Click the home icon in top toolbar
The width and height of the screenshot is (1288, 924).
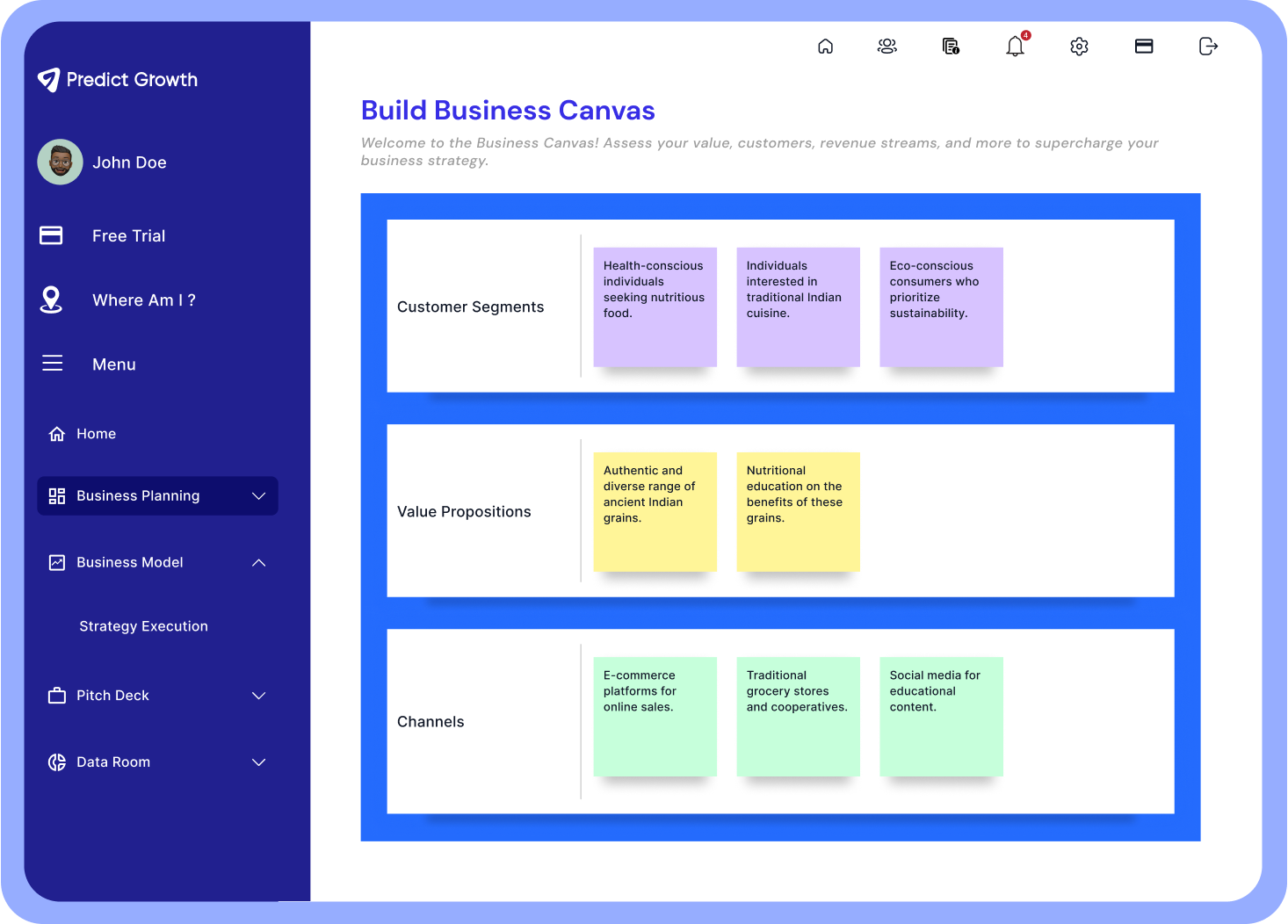[x=825, y=47]
